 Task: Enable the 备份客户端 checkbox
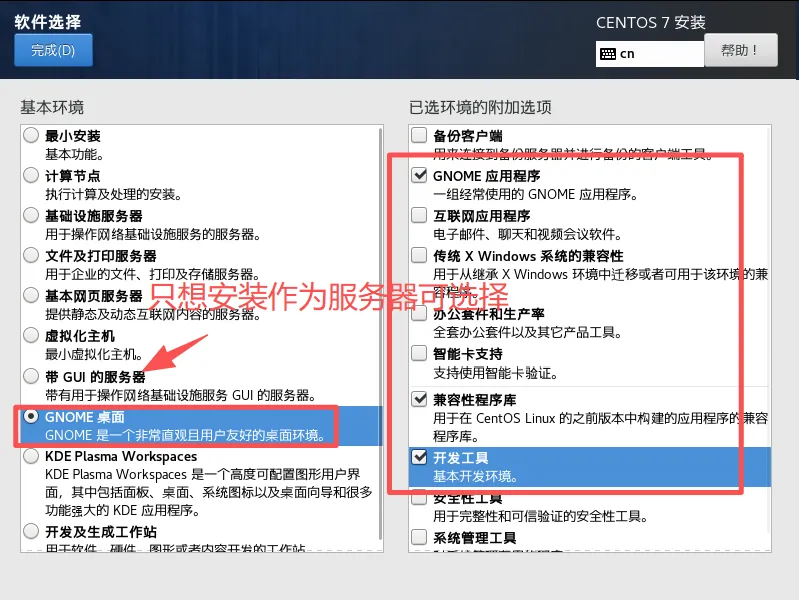tap(419, 135)
